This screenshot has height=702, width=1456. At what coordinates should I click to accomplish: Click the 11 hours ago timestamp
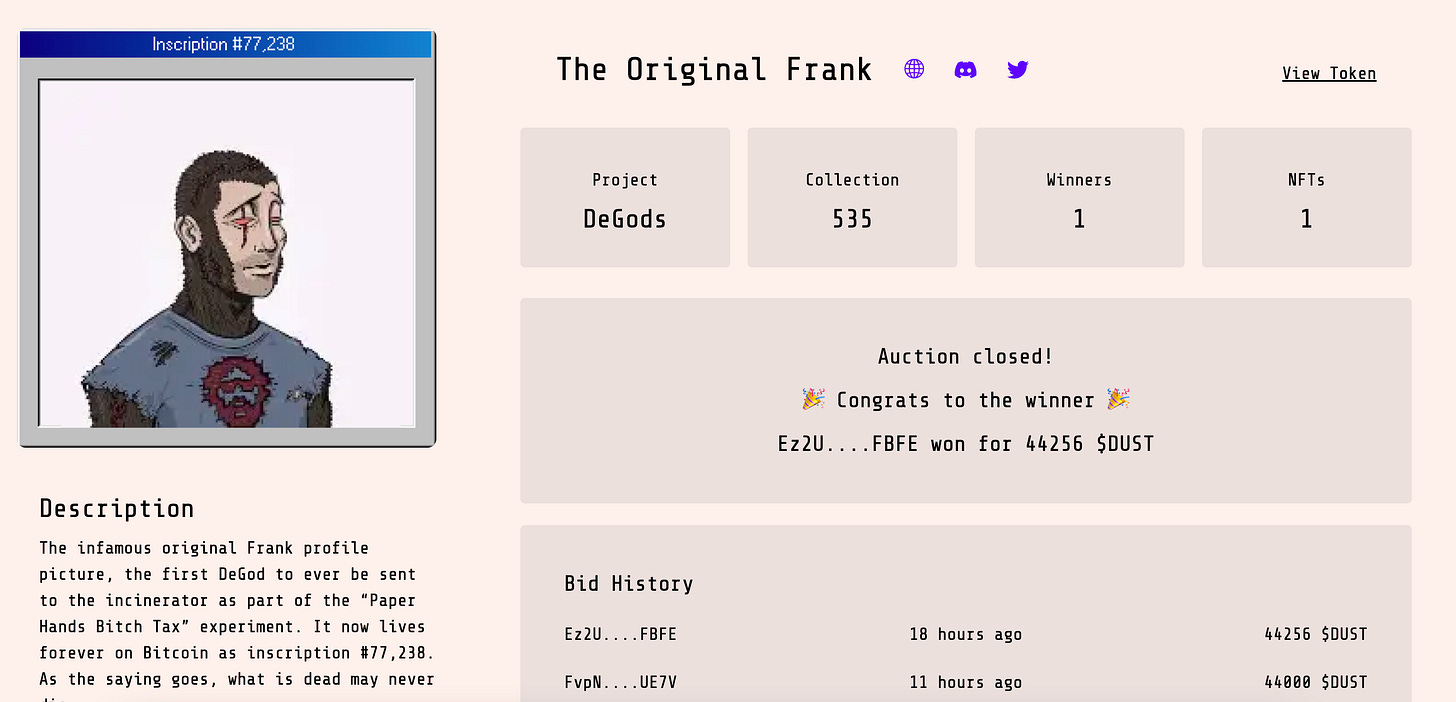(x=965, y=682)
